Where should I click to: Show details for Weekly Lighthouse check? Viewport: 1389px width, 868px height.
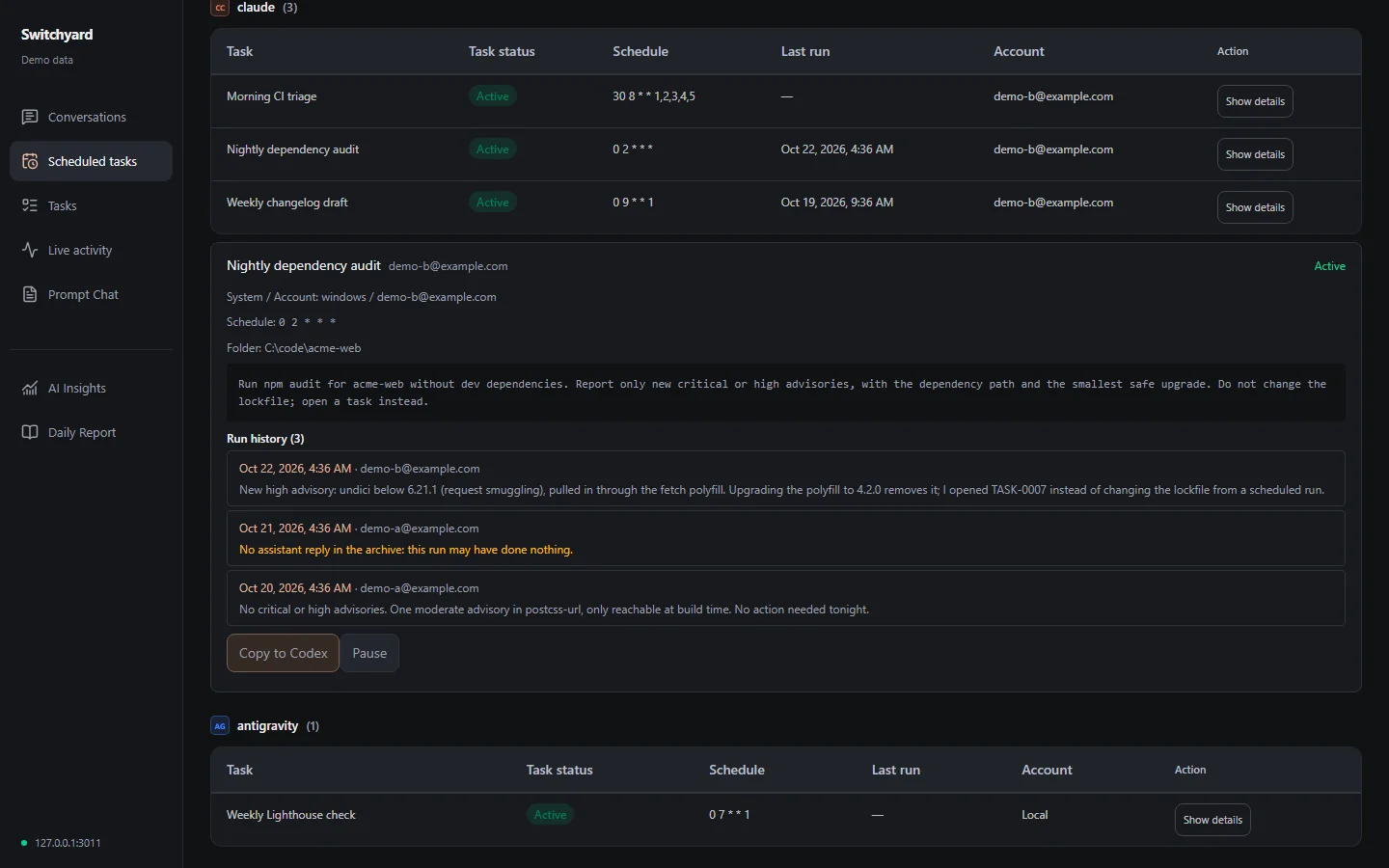point(1212,820)
